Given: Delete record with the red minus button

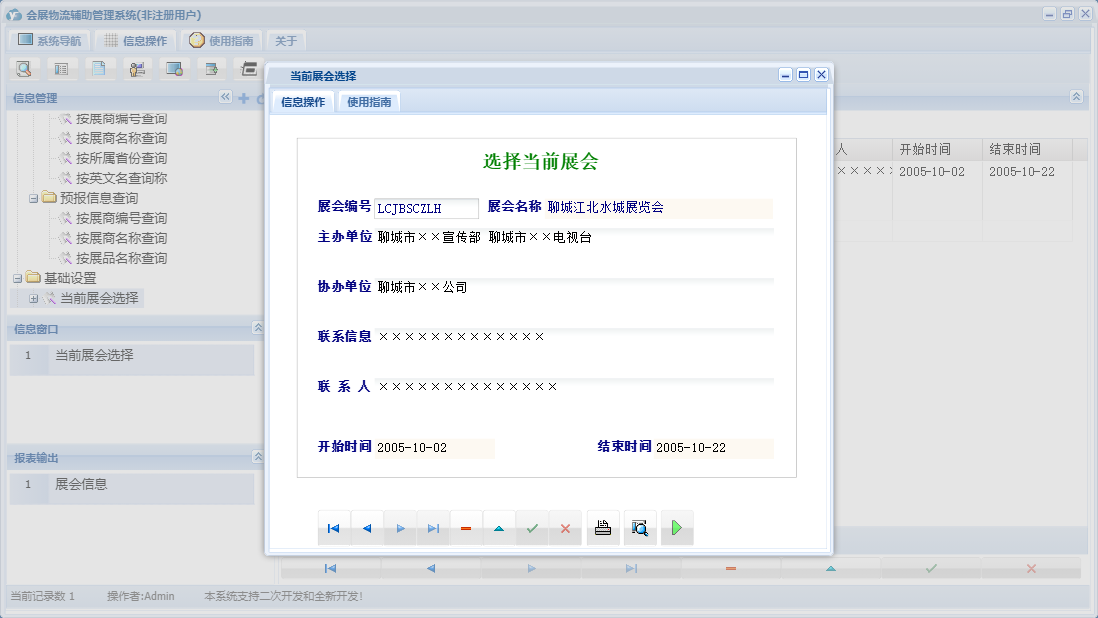Looking at the screenshot, I should coord(466,528).
